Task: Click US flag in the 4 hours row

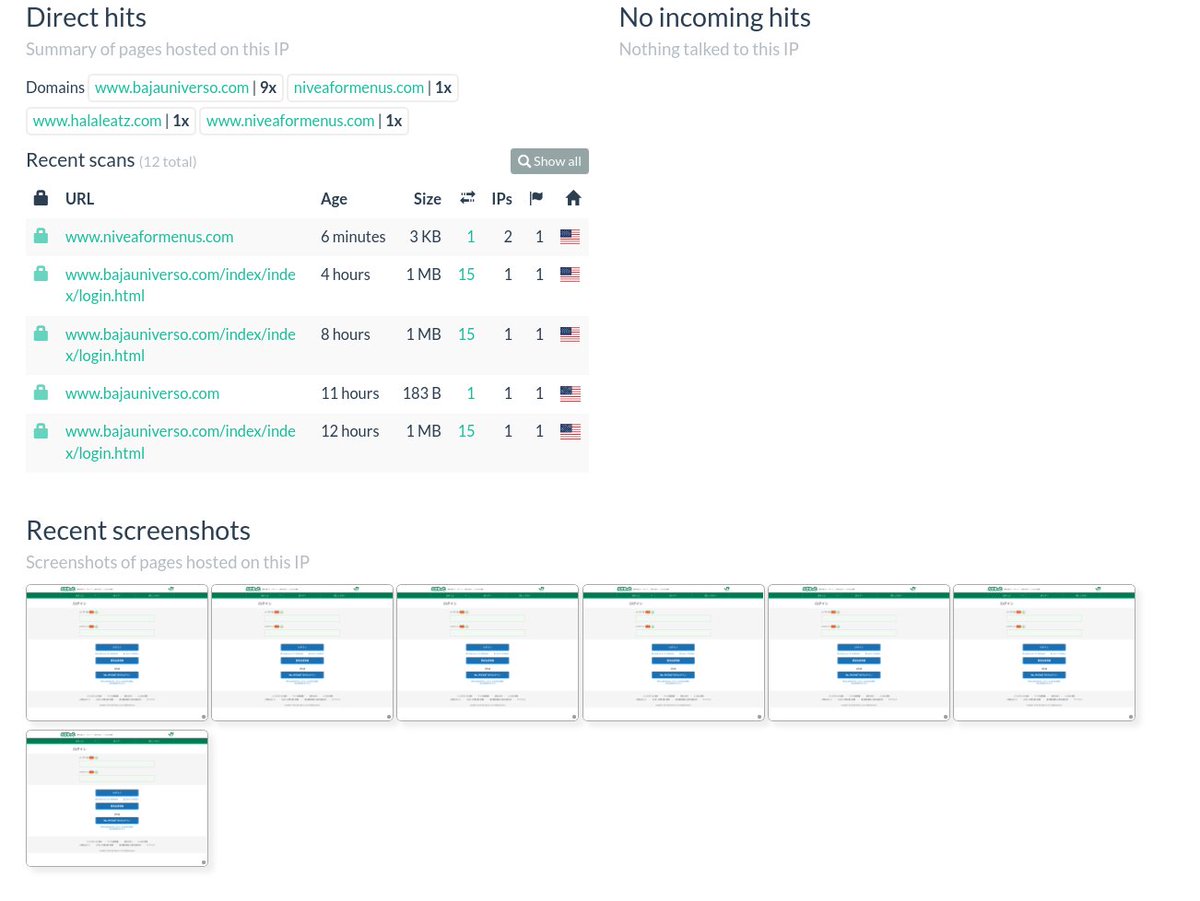Action: click(570, 274)
